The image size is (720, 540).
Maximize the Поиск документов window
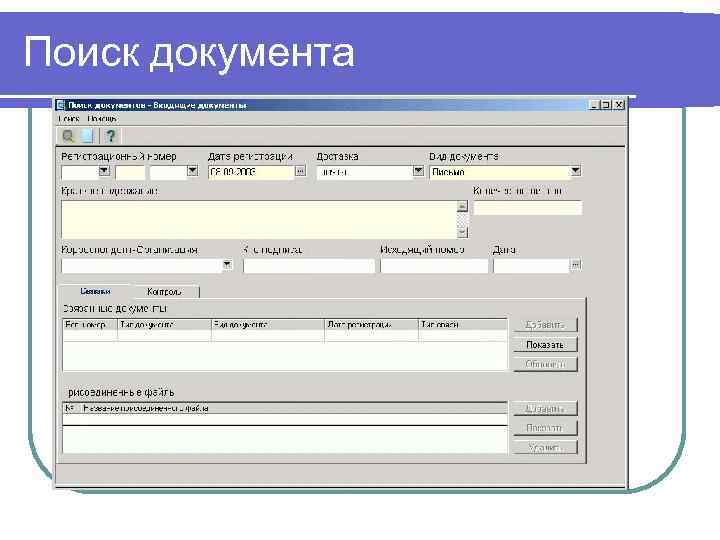[x=606, y=105]
